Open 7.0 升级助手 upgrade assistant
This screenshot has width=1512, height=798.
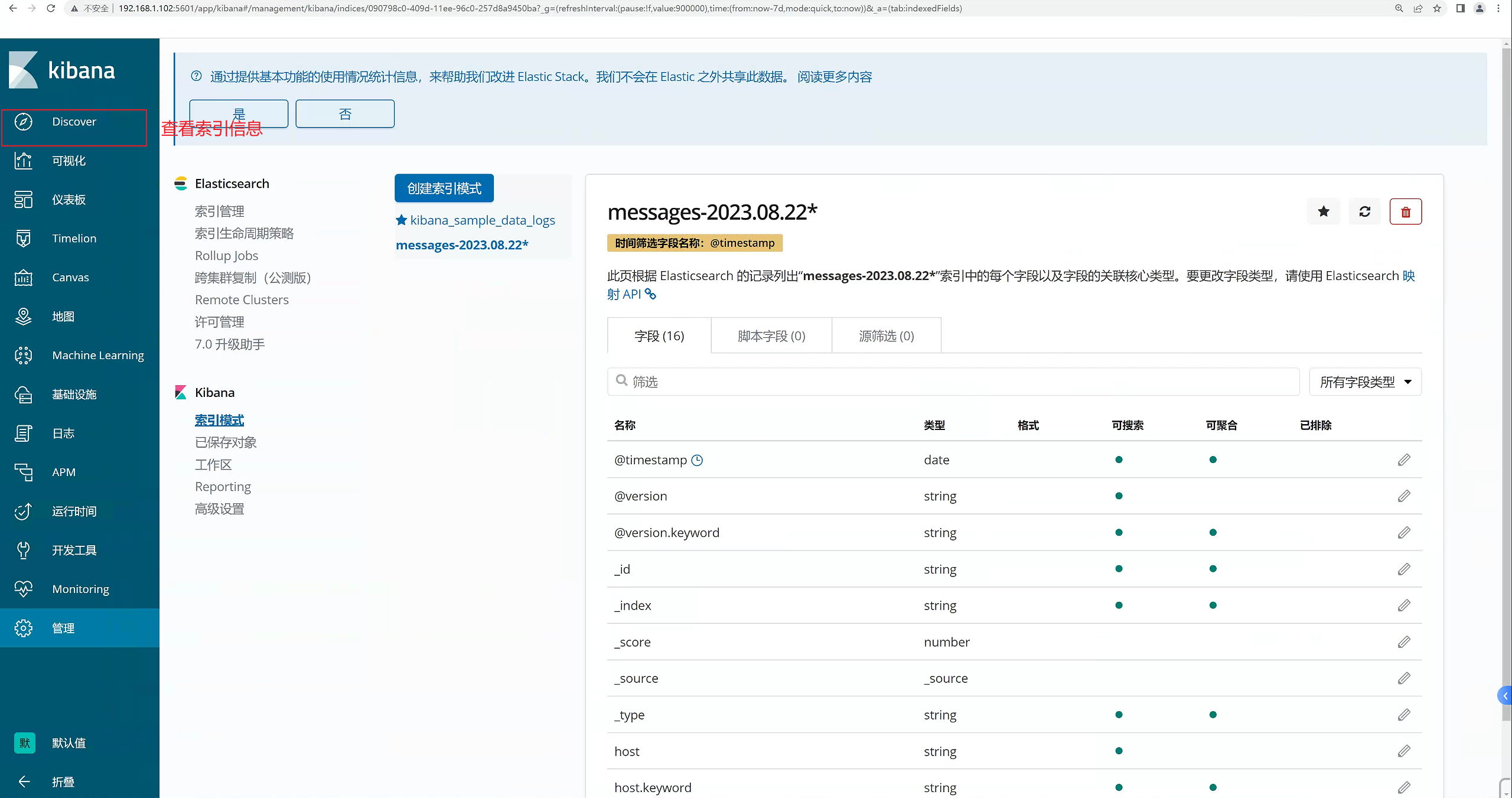230,344
